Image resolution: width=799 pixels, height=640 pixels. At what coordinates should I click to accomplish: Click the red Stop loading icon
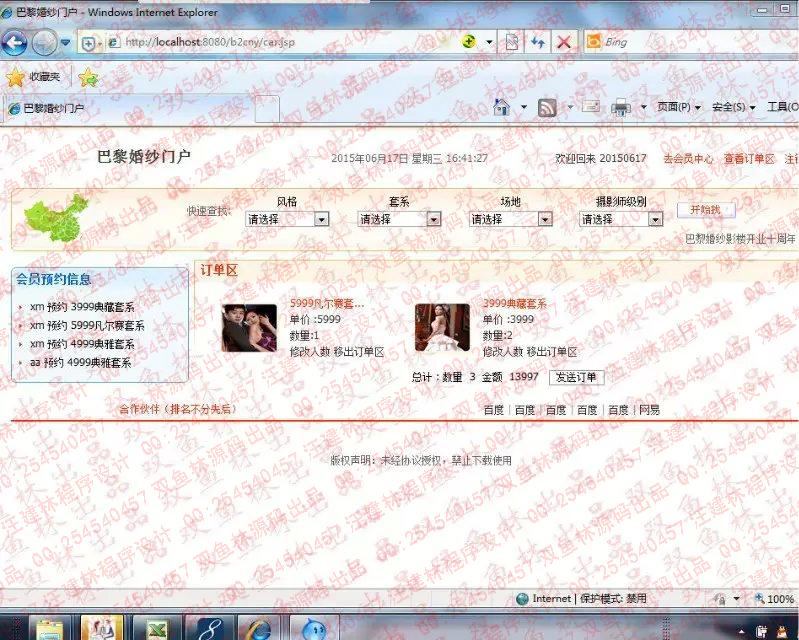(564, 42)
